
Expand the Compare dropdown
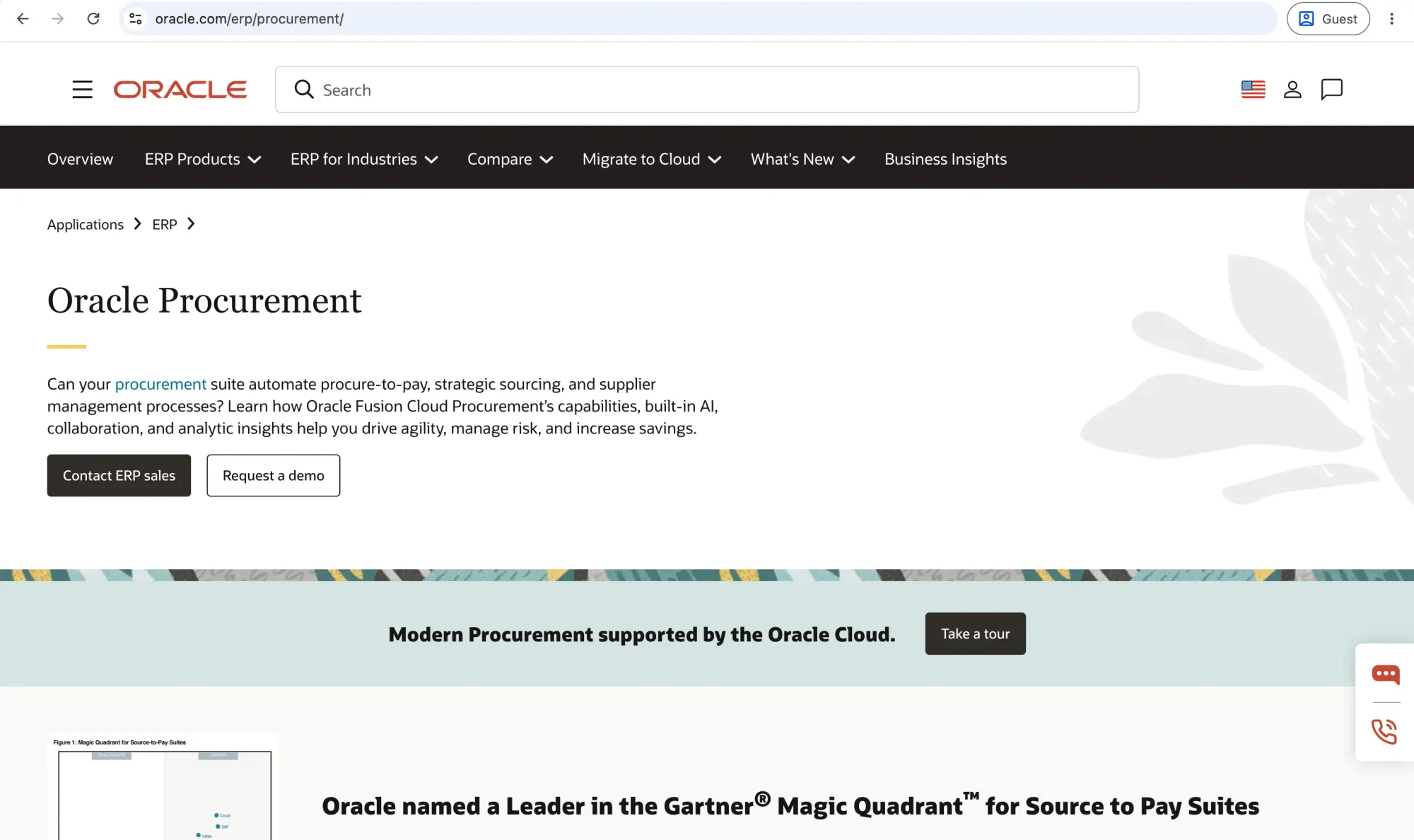(x=510, y=159)
